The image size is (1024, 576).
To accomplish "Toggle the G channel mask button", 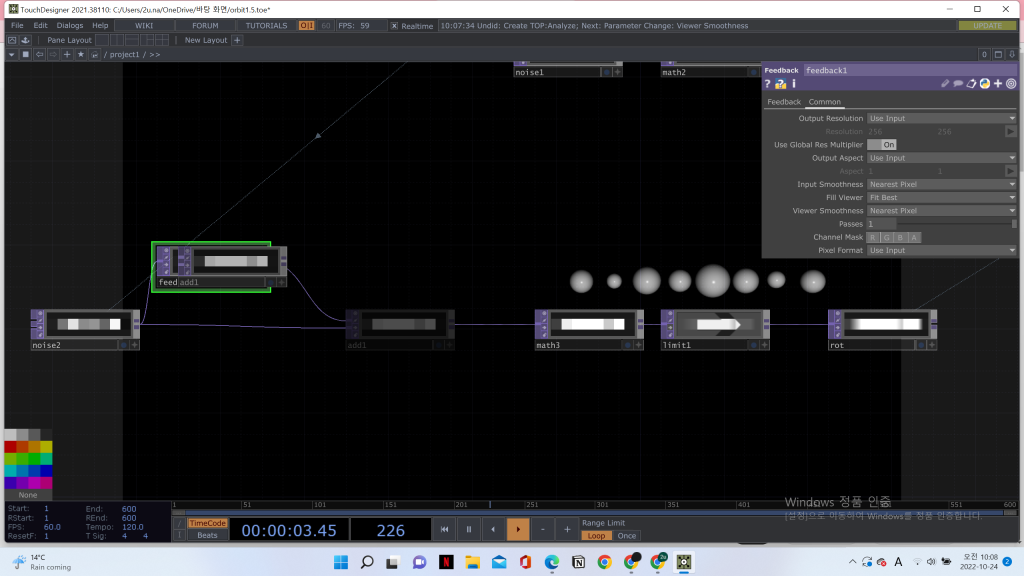I will [x=886, y=237].
